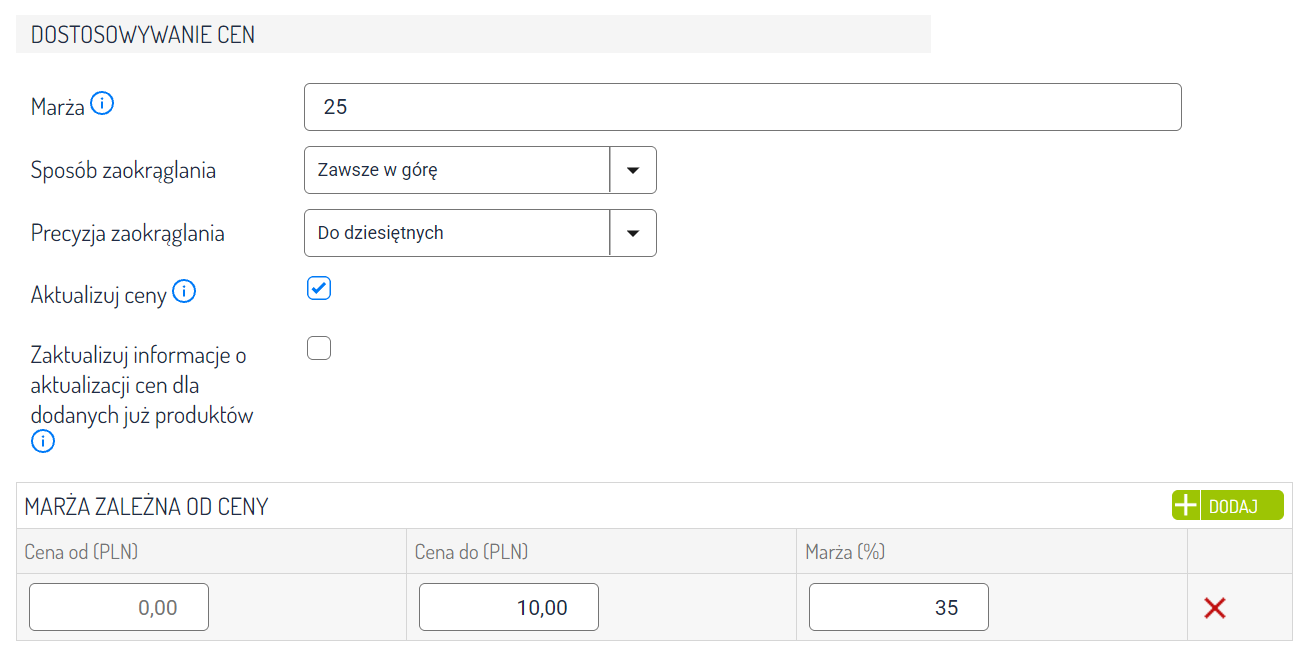This screenshot has width=1309, height=657.
Task: Click the Marża (%) field showing 35
Action: 898,607
